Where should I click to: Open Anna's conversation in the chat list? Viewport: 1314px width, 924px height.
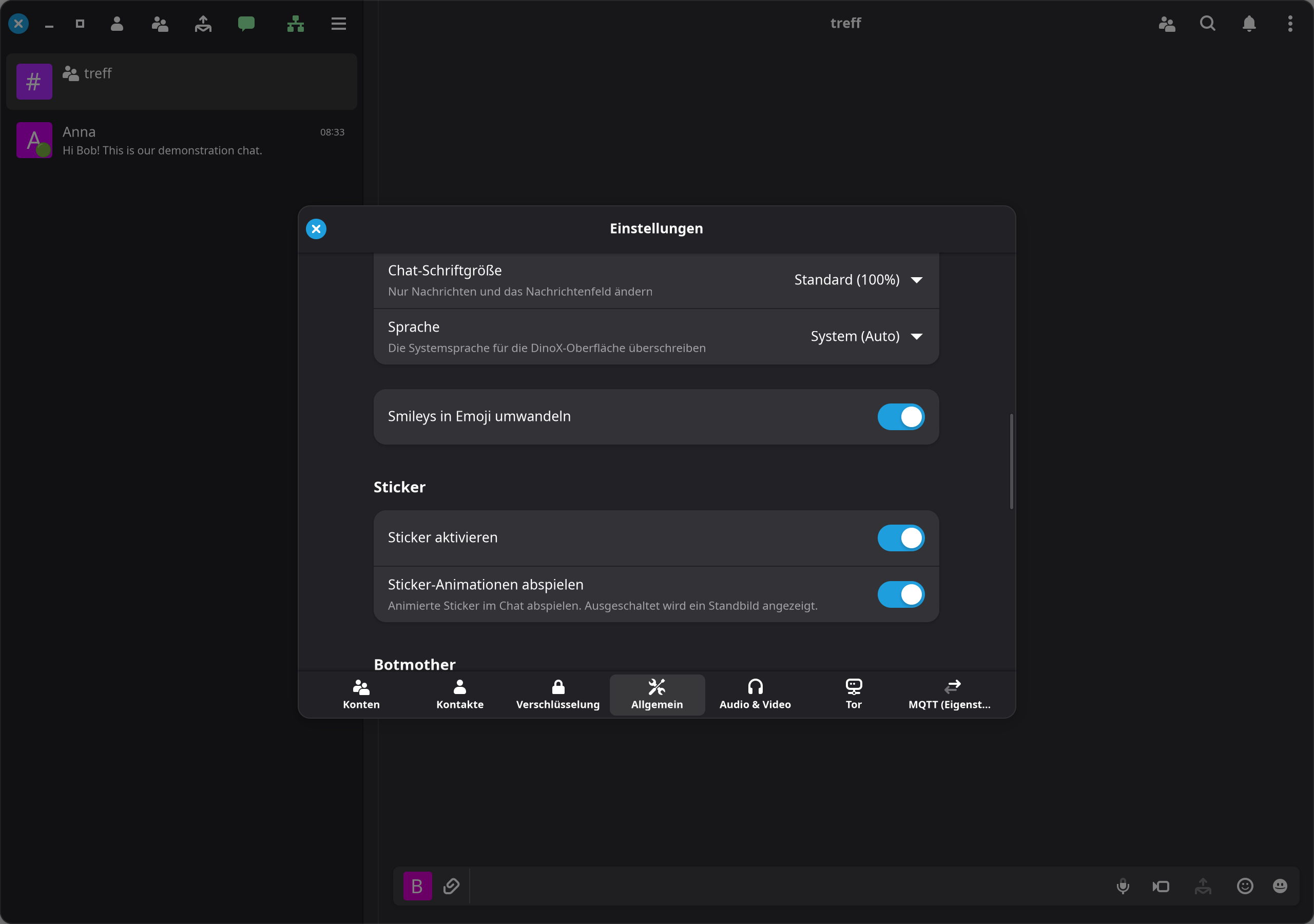[181, 140]
